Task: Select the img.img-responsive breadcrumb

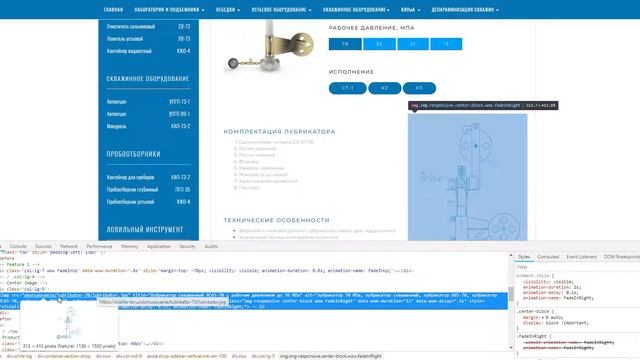Action: pos(331,356)
